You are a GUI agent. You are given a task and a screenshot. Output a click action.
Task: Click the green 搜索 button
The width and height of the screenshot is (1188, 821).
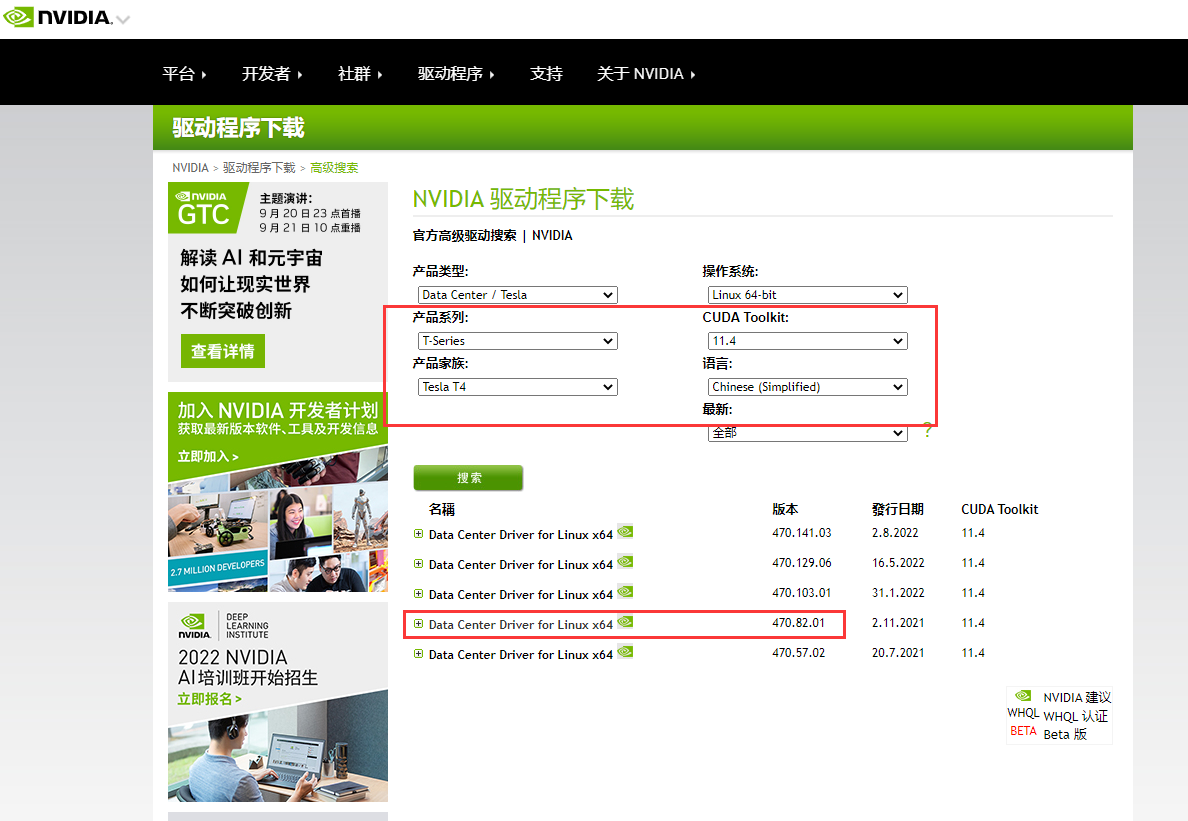tap(468, 478)
